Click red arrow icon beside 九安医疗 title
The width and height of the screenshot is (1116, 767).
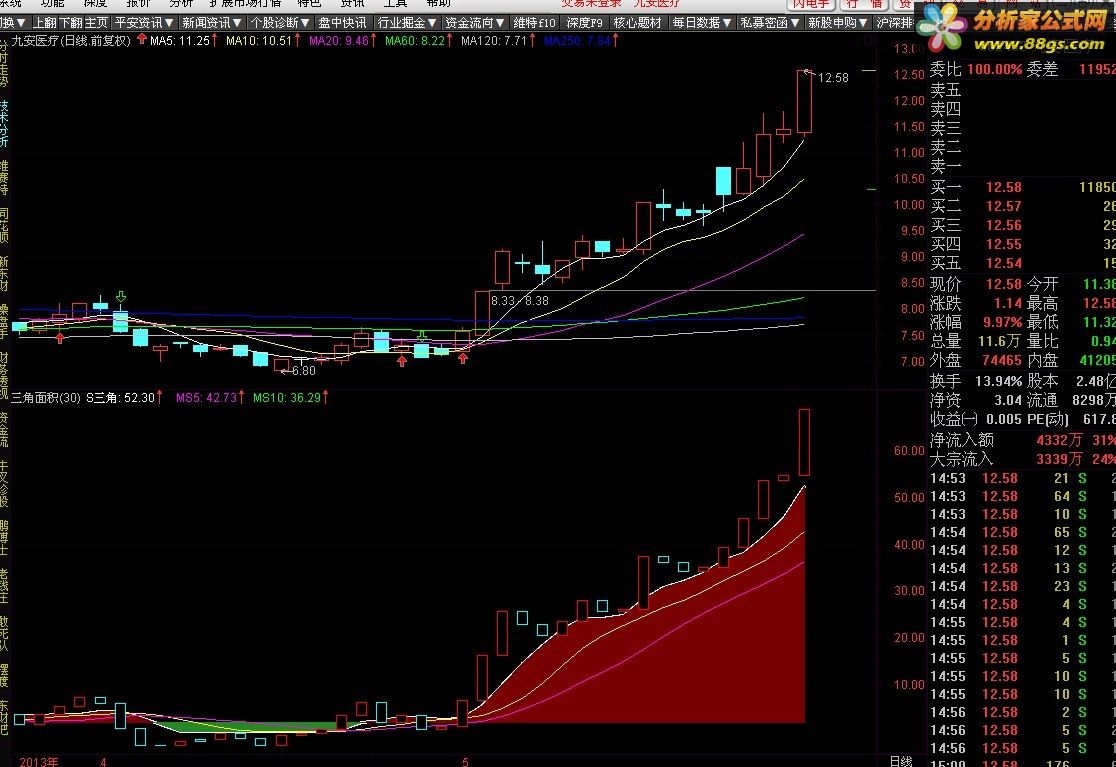click(x=142, y=39)
